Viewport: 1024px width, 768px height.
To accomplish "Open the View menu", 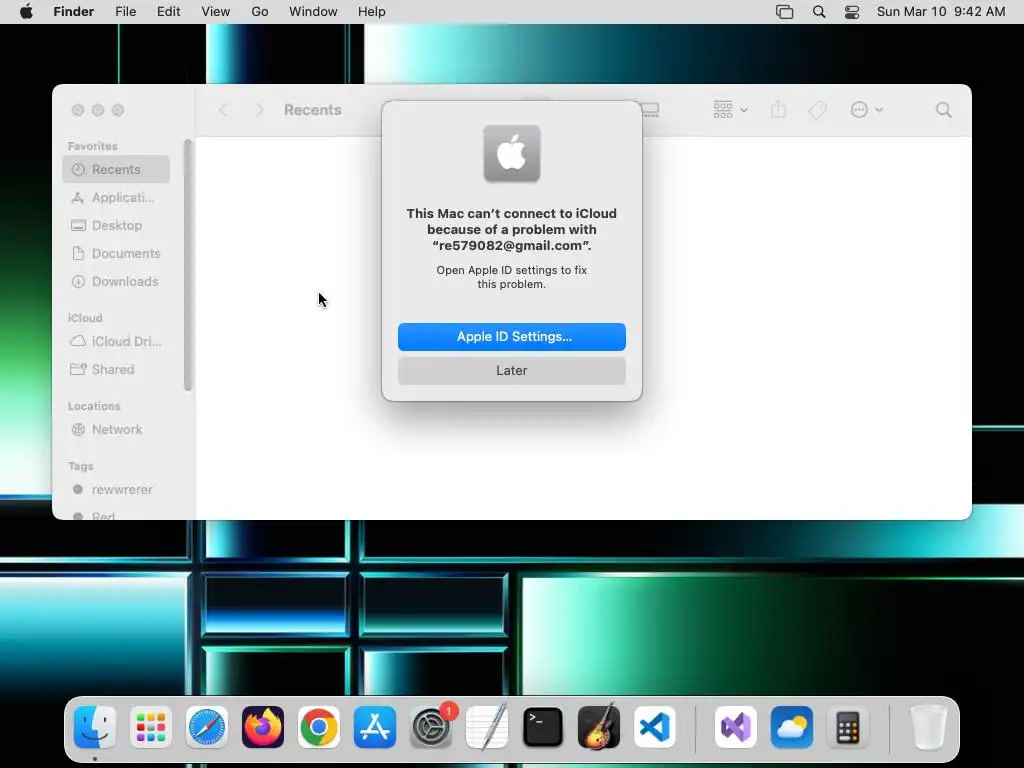I will [216, 12].
